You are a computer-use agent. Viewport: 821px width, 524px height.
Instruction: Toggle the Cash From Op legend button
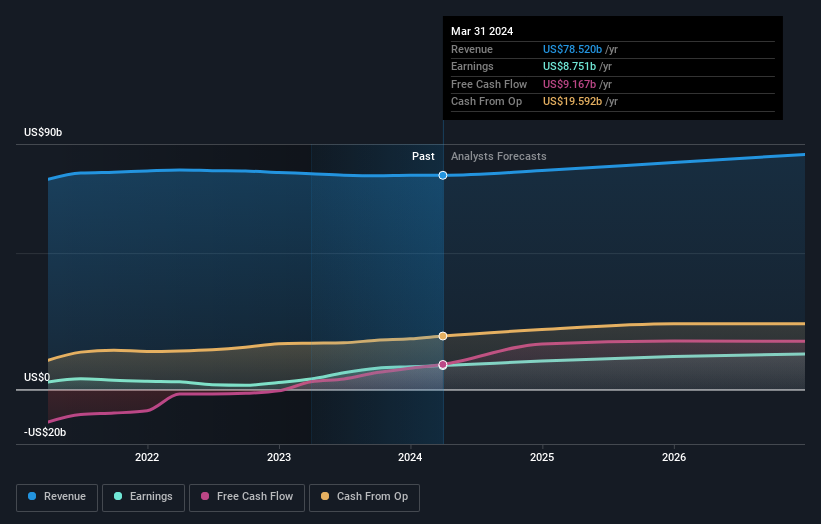[364, 497]
